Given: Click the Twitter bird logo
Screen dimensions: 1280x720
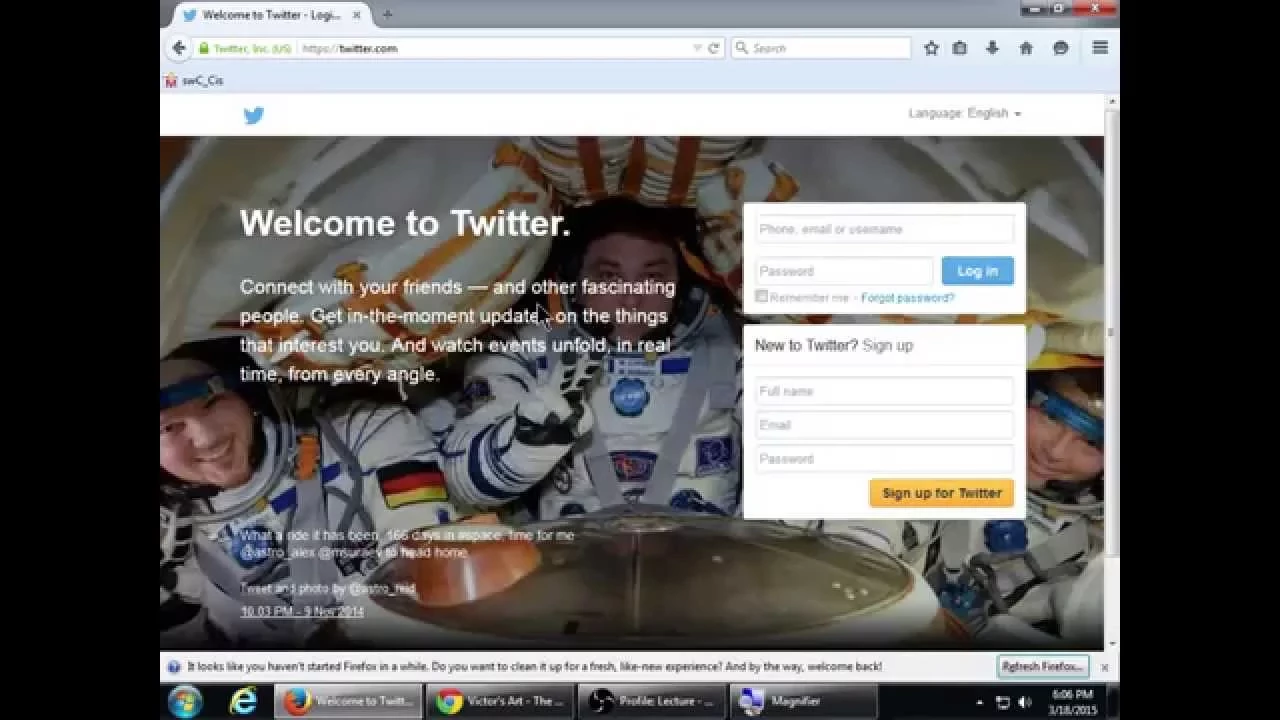Looking at the screenshot, I should [x=254, y=115].
